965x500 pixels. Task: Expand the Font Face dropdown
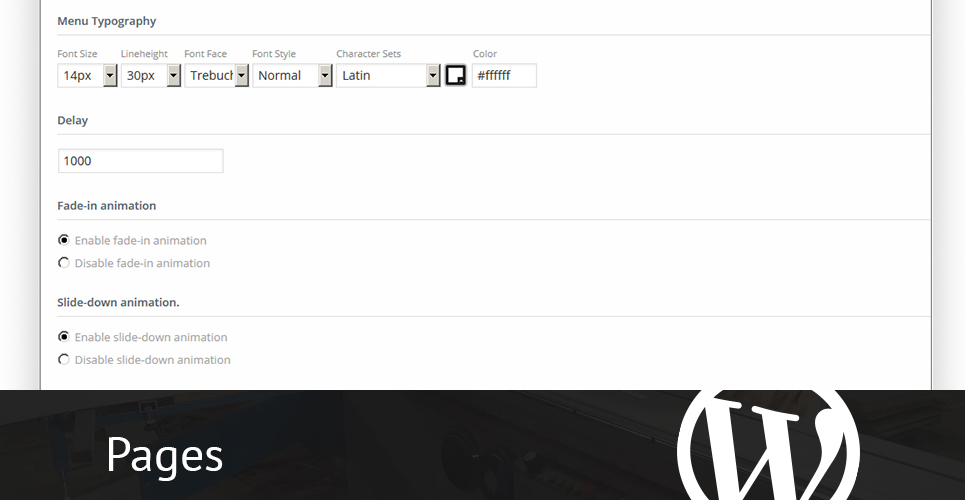pos(217,76)
